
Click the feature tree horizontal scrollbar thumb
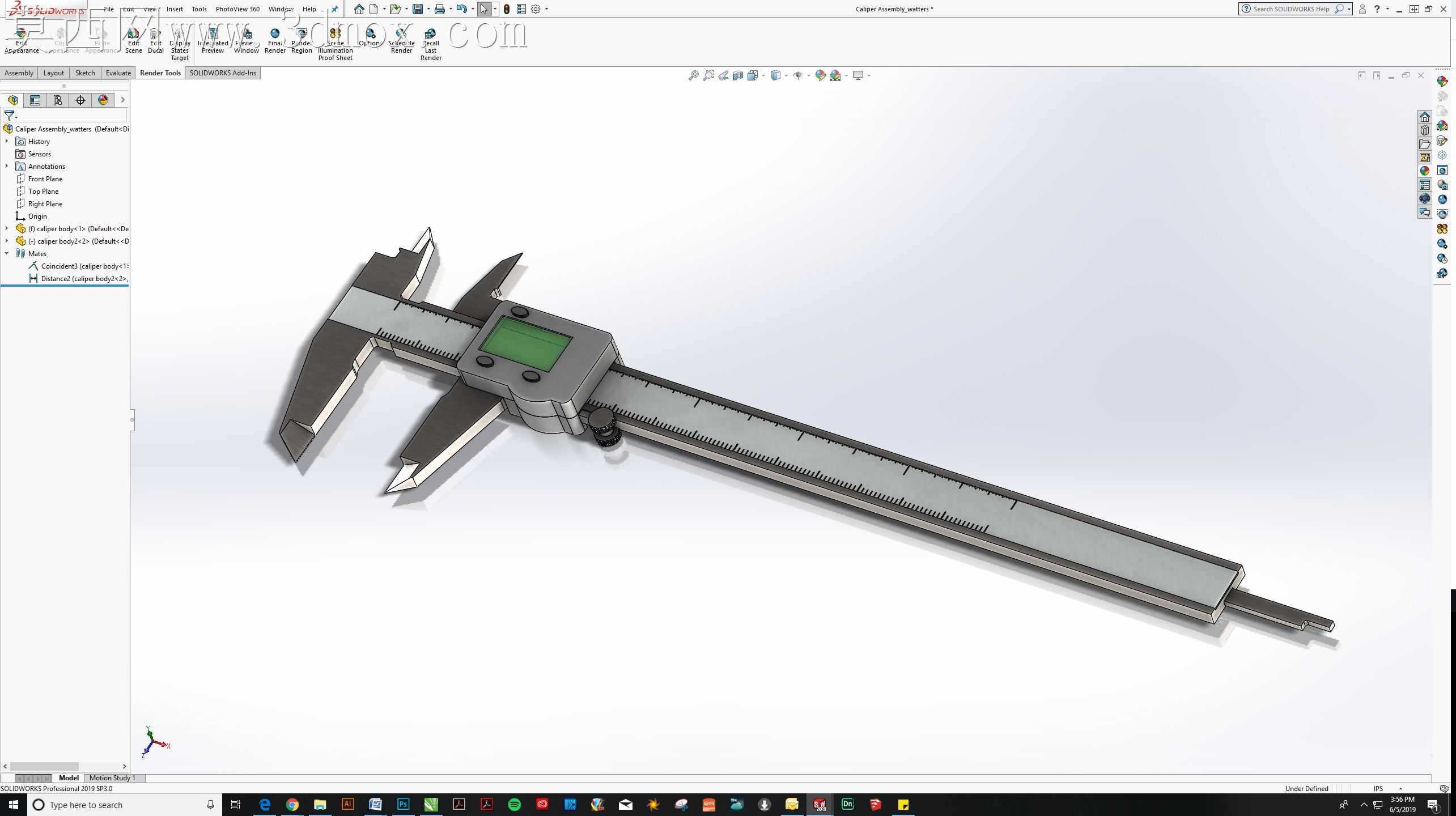click(x=44, y=767)
